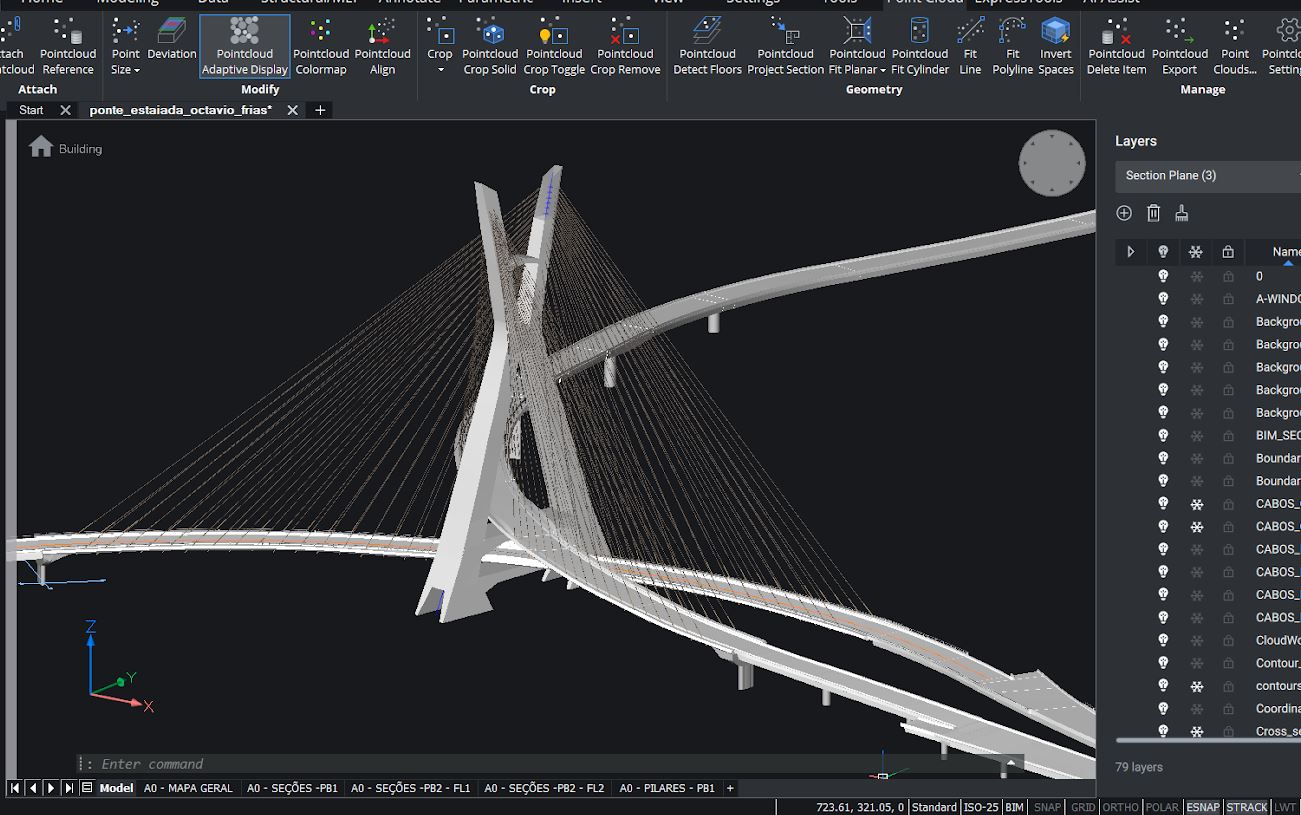Run Pointcloud Detect Floors

(707, 45)
